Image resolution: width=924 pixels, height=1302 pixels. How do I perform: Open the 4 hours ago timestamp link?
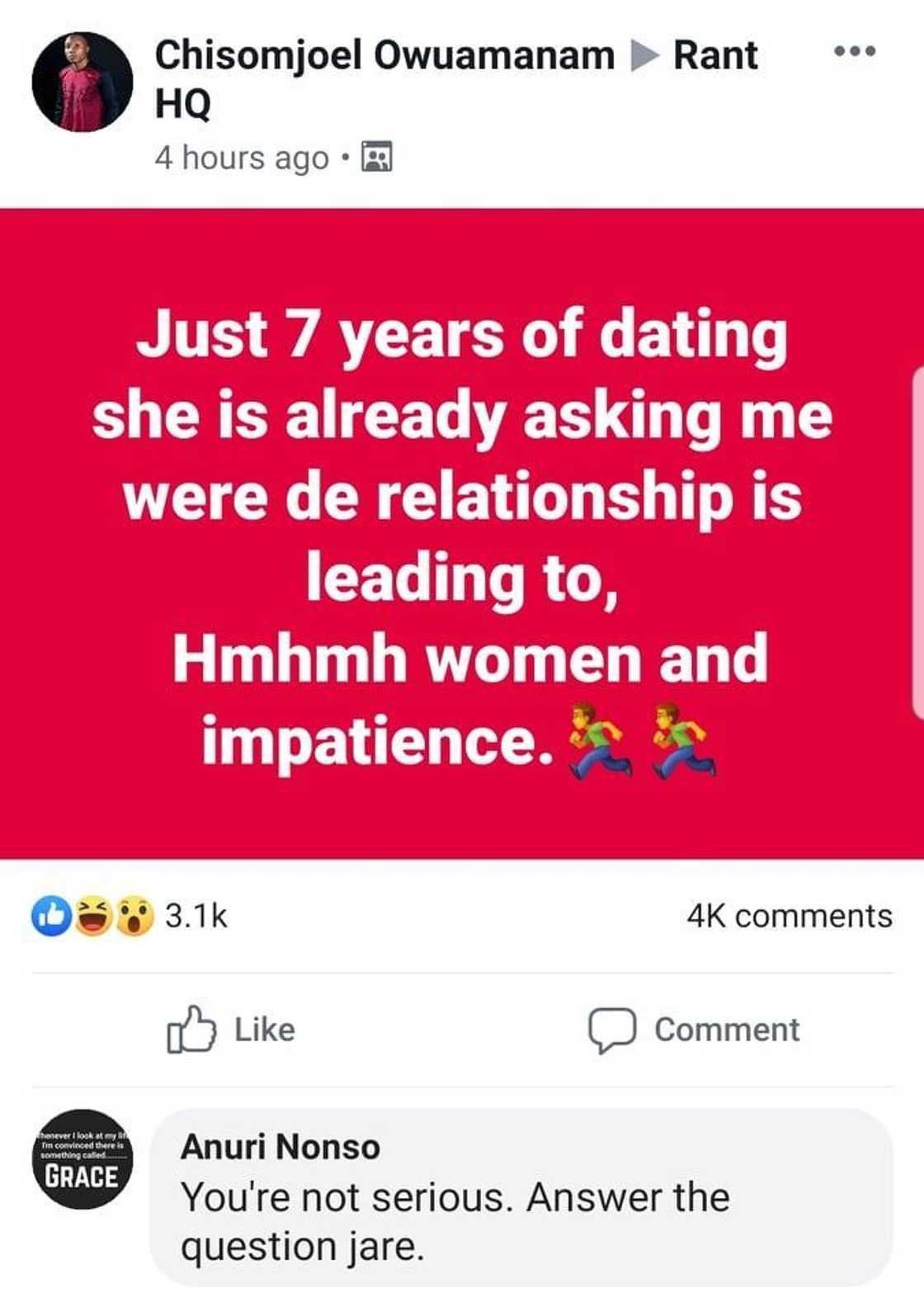(239, 158)
